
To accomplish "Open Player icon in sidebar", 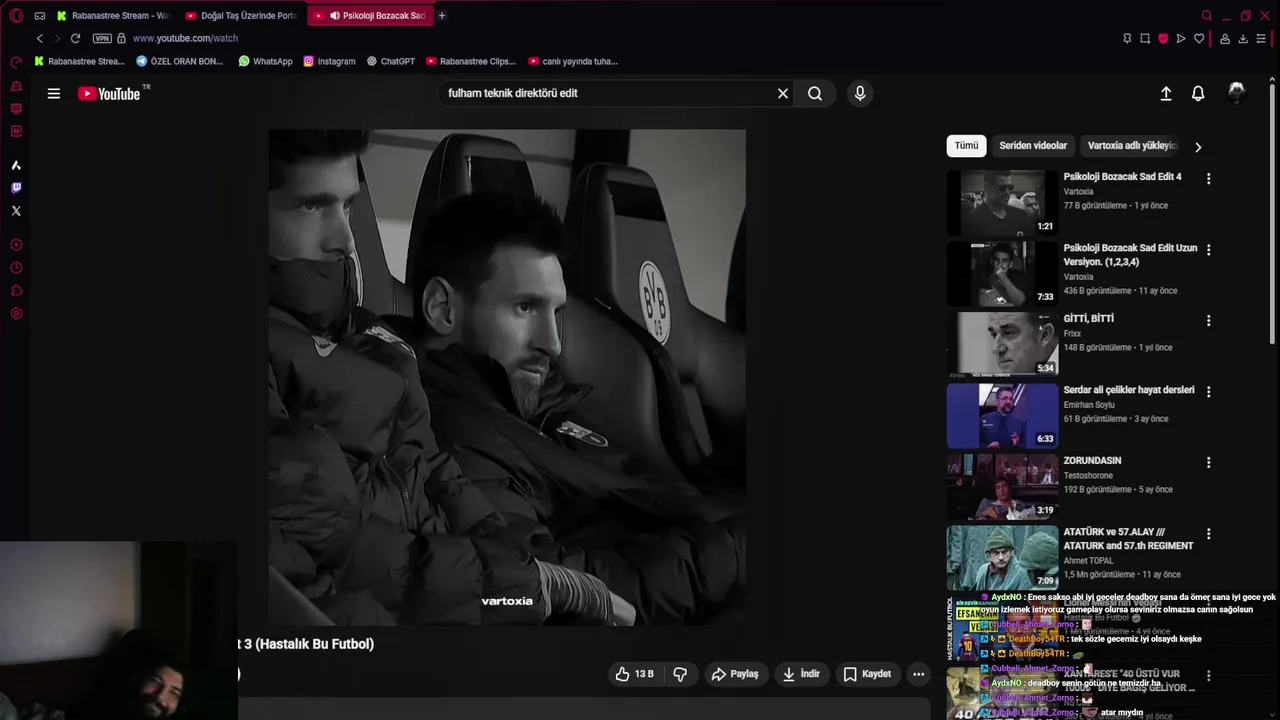I will pyautogui.click(x=16, y=245).
